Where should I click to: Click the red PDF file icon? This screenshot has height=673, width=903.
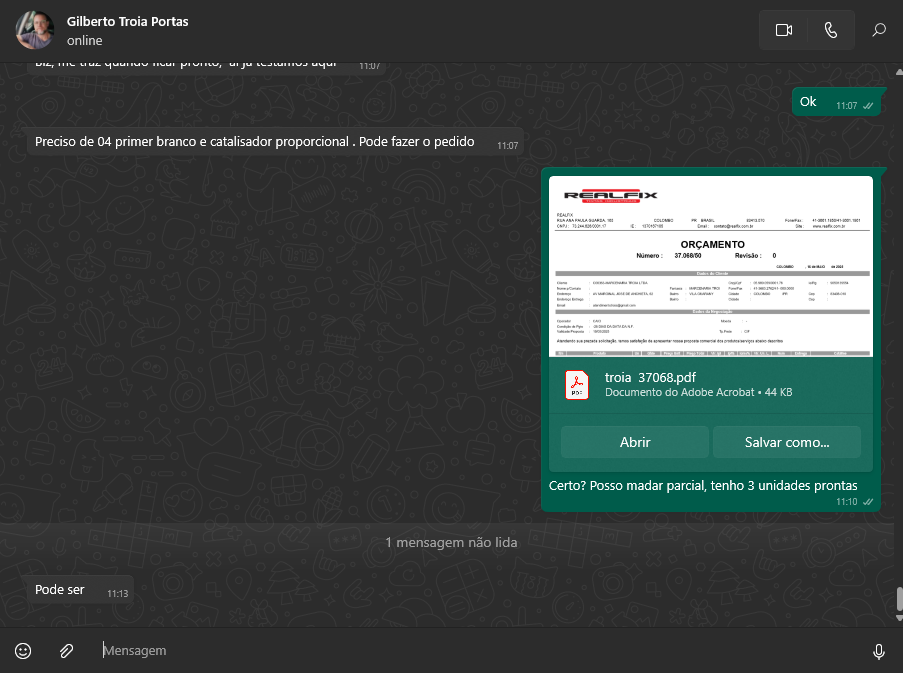pos(579,385)
